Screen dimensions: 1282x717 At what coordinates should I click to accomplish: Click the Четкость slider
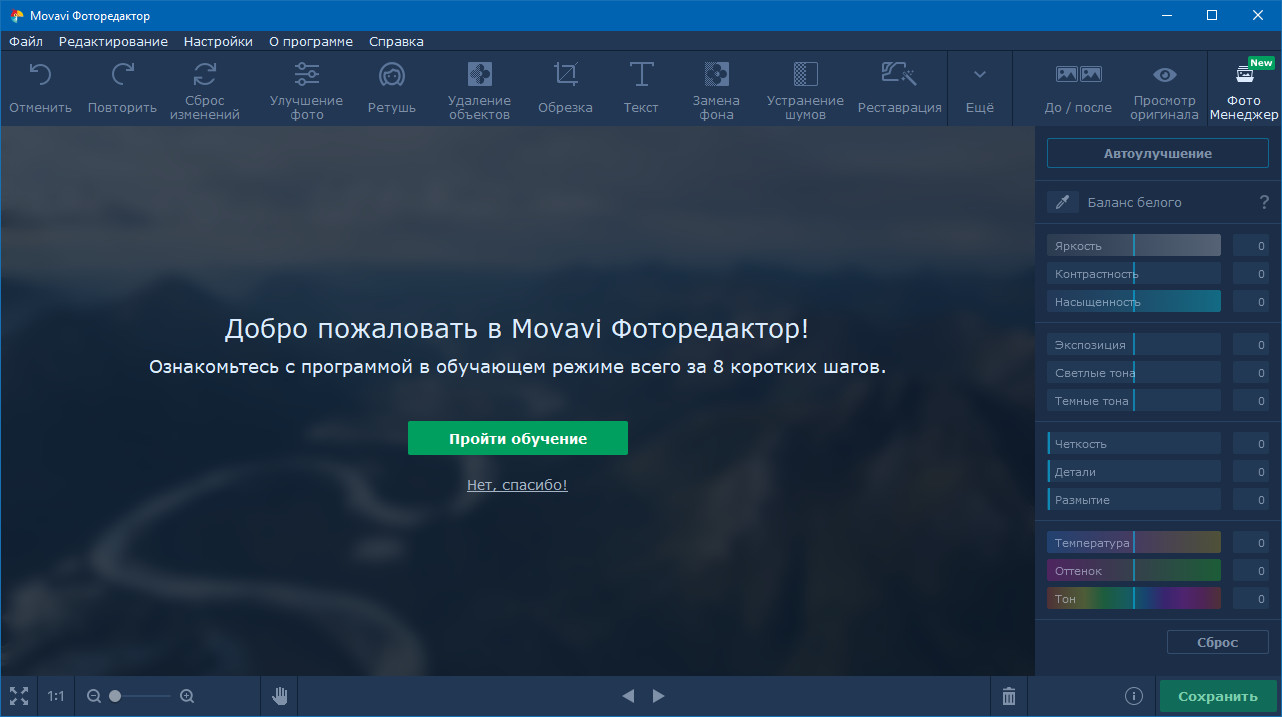click(x=1134, y=443)
